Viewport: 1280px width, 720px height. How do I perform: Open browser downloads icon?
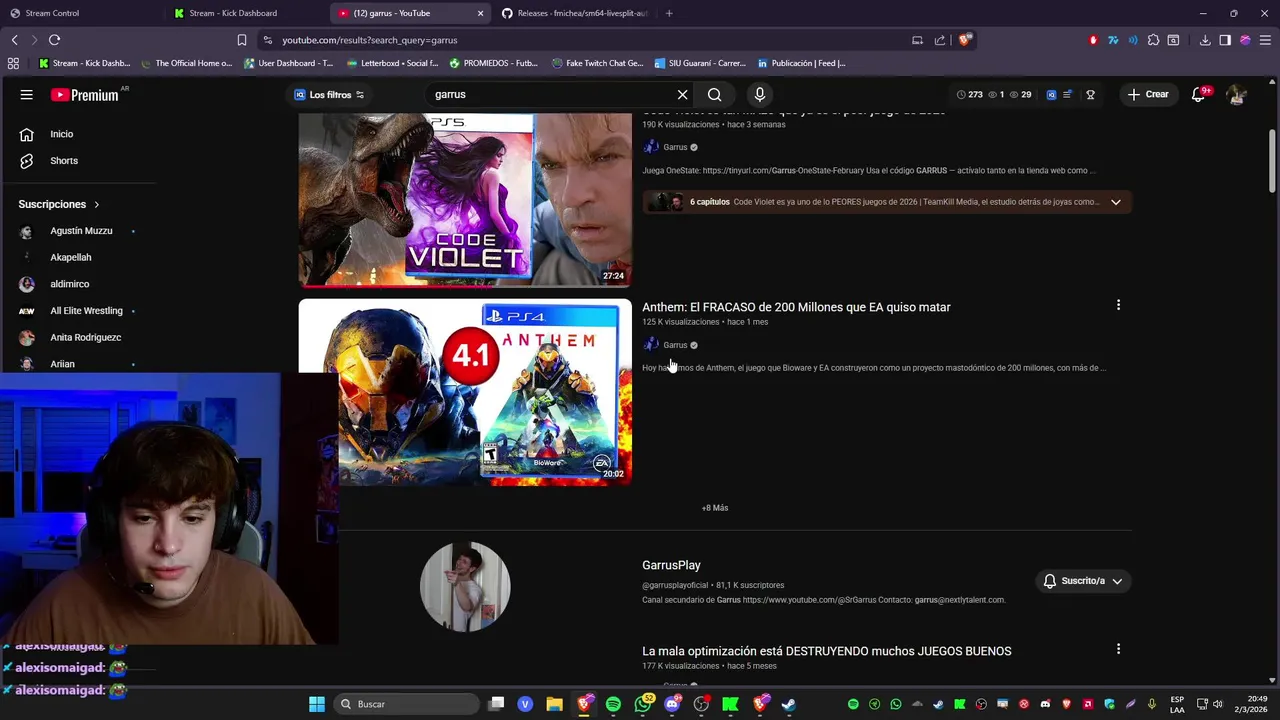1205,40
